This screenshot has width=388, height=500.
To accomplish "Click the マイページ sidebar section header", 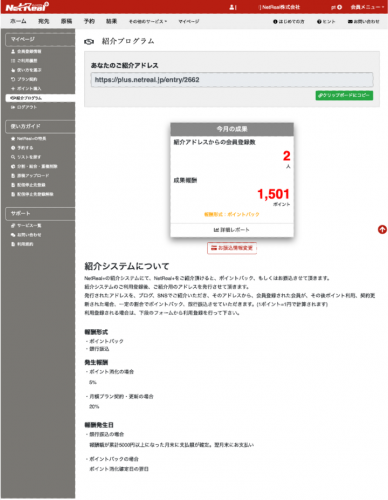I will [x=40, y=39].
